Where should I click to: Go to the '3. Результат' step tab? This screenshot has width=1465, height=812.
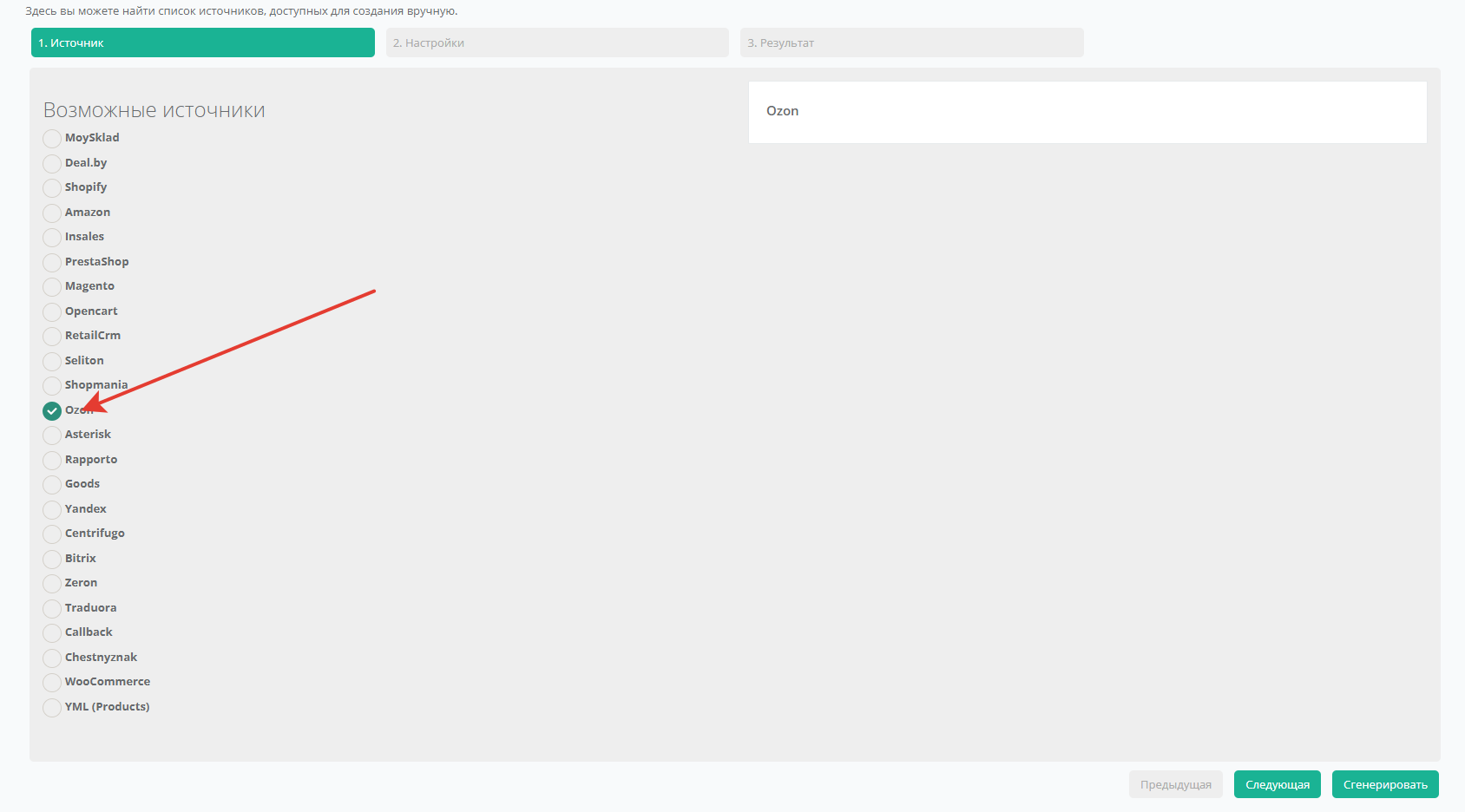click(912, 43)
